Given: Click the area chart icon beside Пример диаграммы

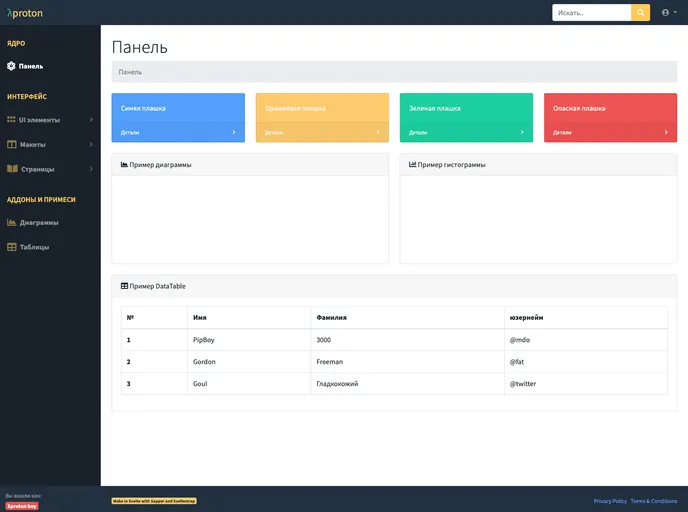Looking at the screenshot, I should point(124,165).
